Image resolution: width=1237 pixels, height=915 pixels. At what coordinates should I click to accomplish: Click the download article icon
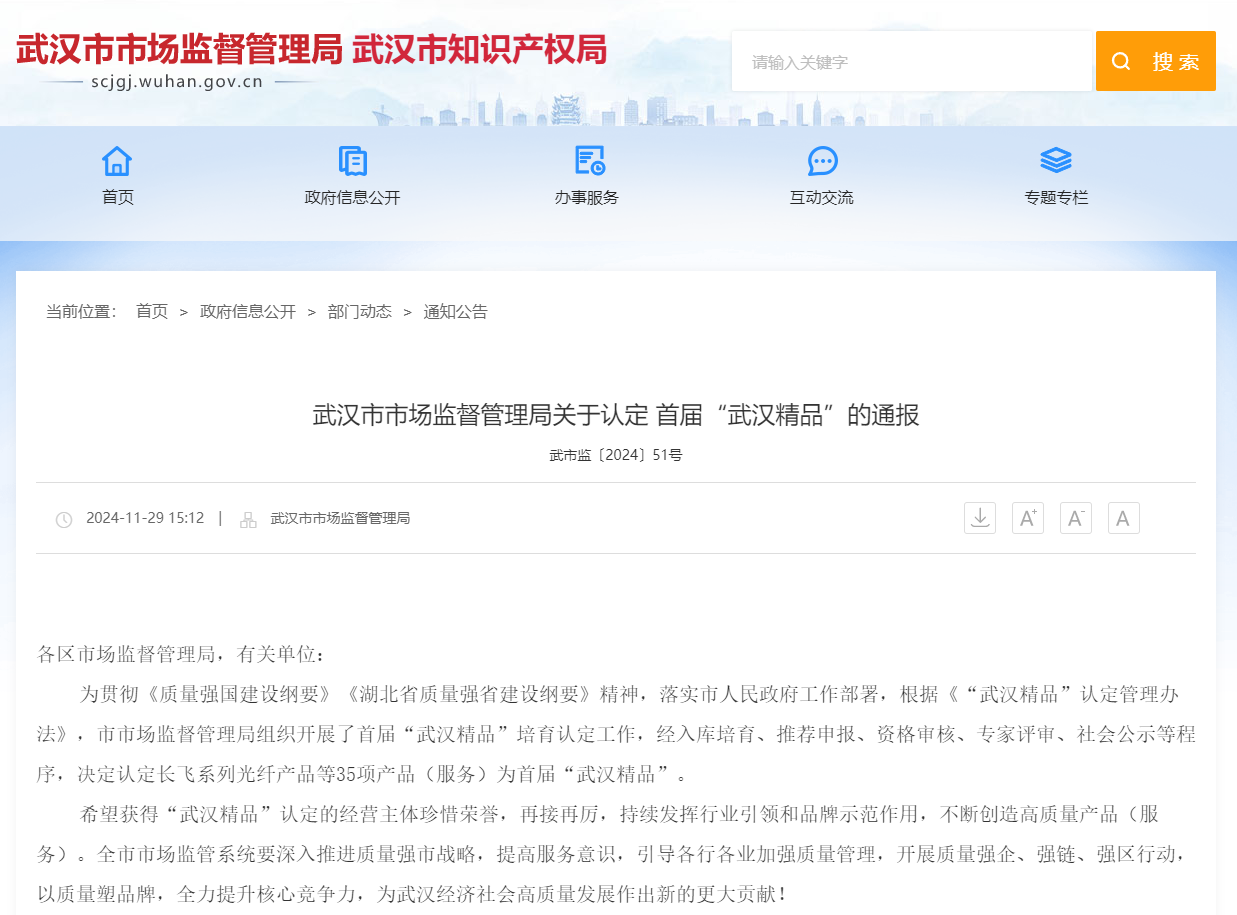[980, 518]
